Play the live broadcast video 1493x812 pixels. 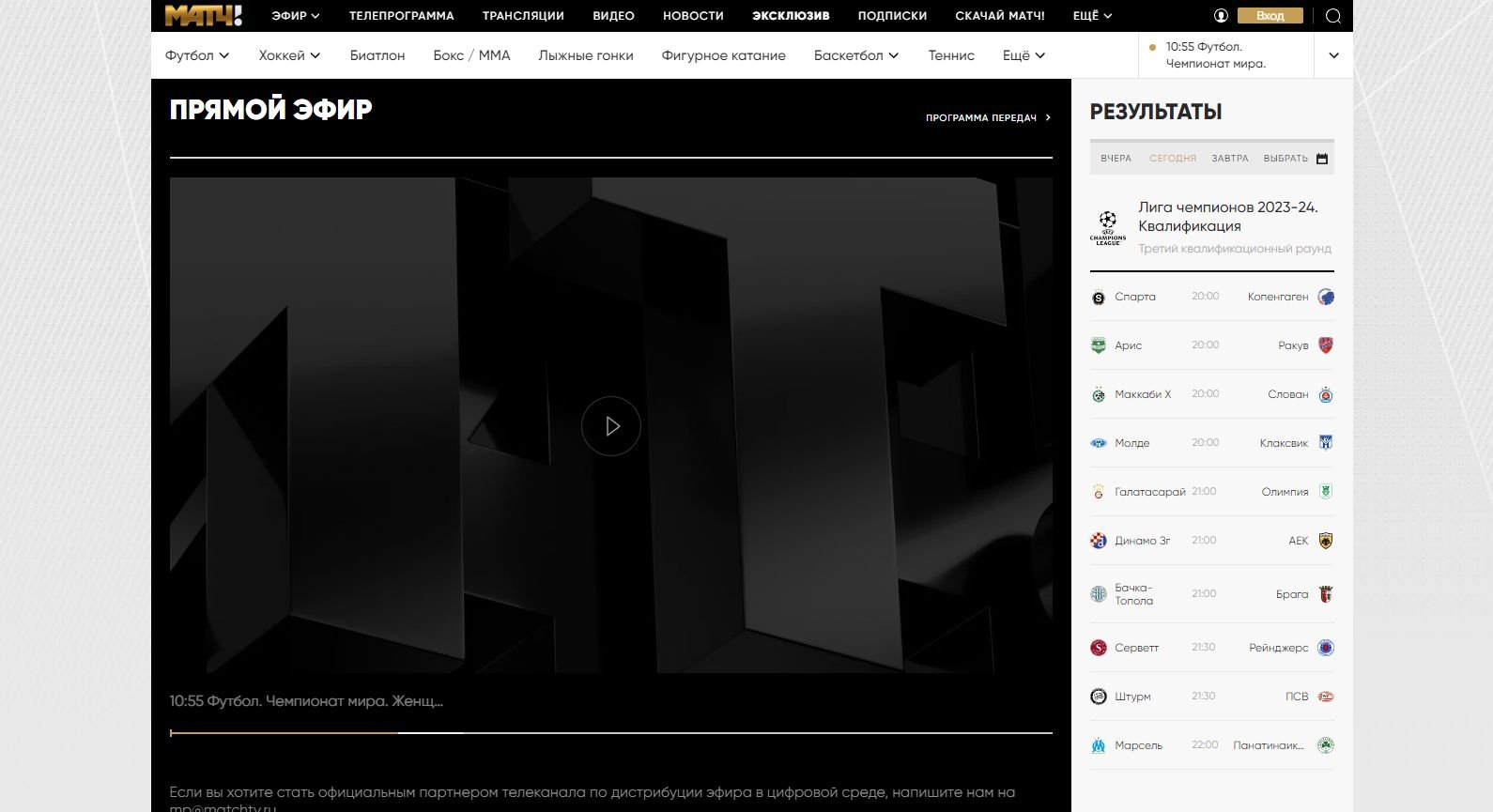click(x=611, y=426)
